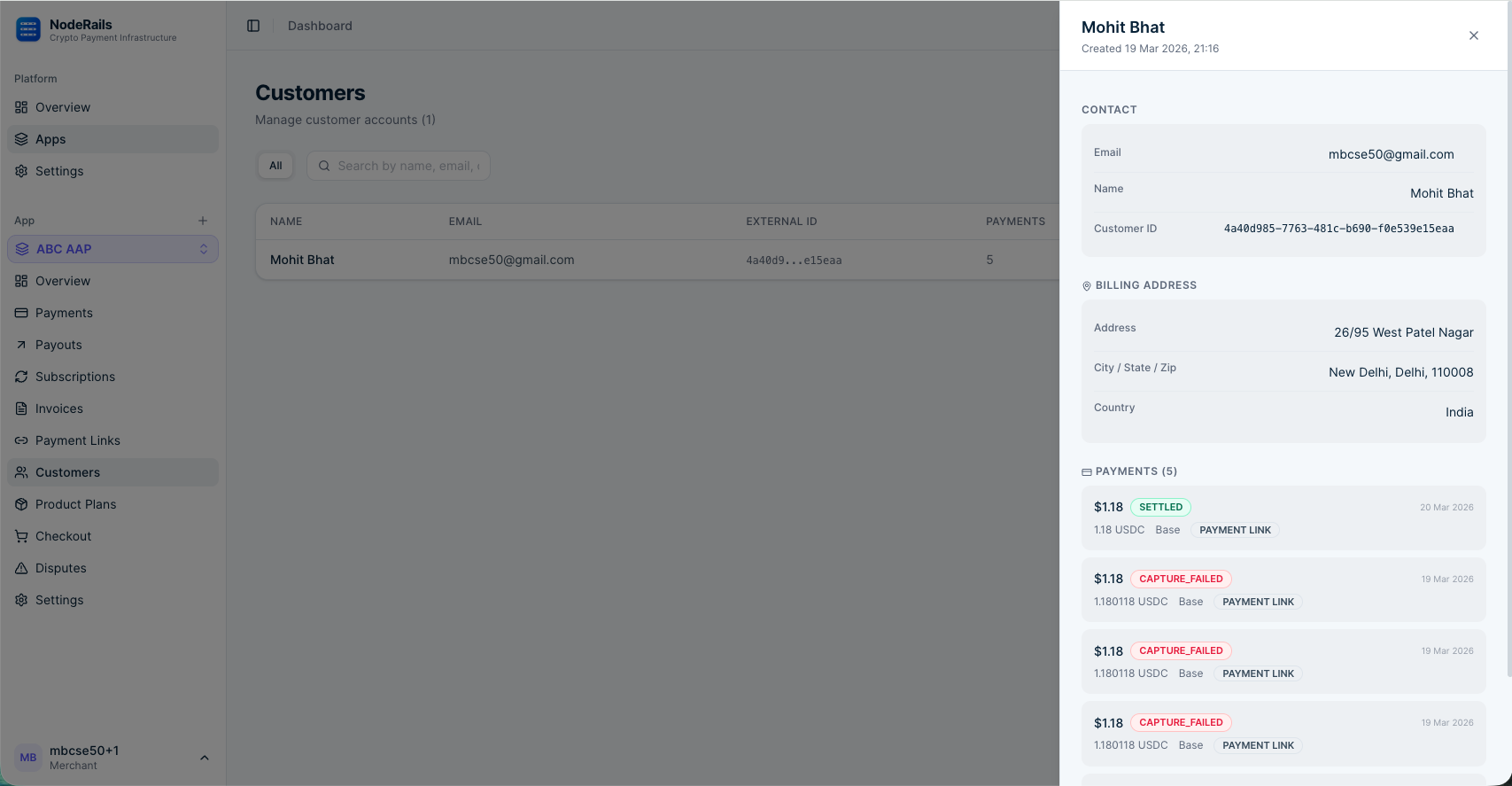Click the NodeRails logo icon
The height and width of the screenshot is (786, 1512).
tap(28, 30)
